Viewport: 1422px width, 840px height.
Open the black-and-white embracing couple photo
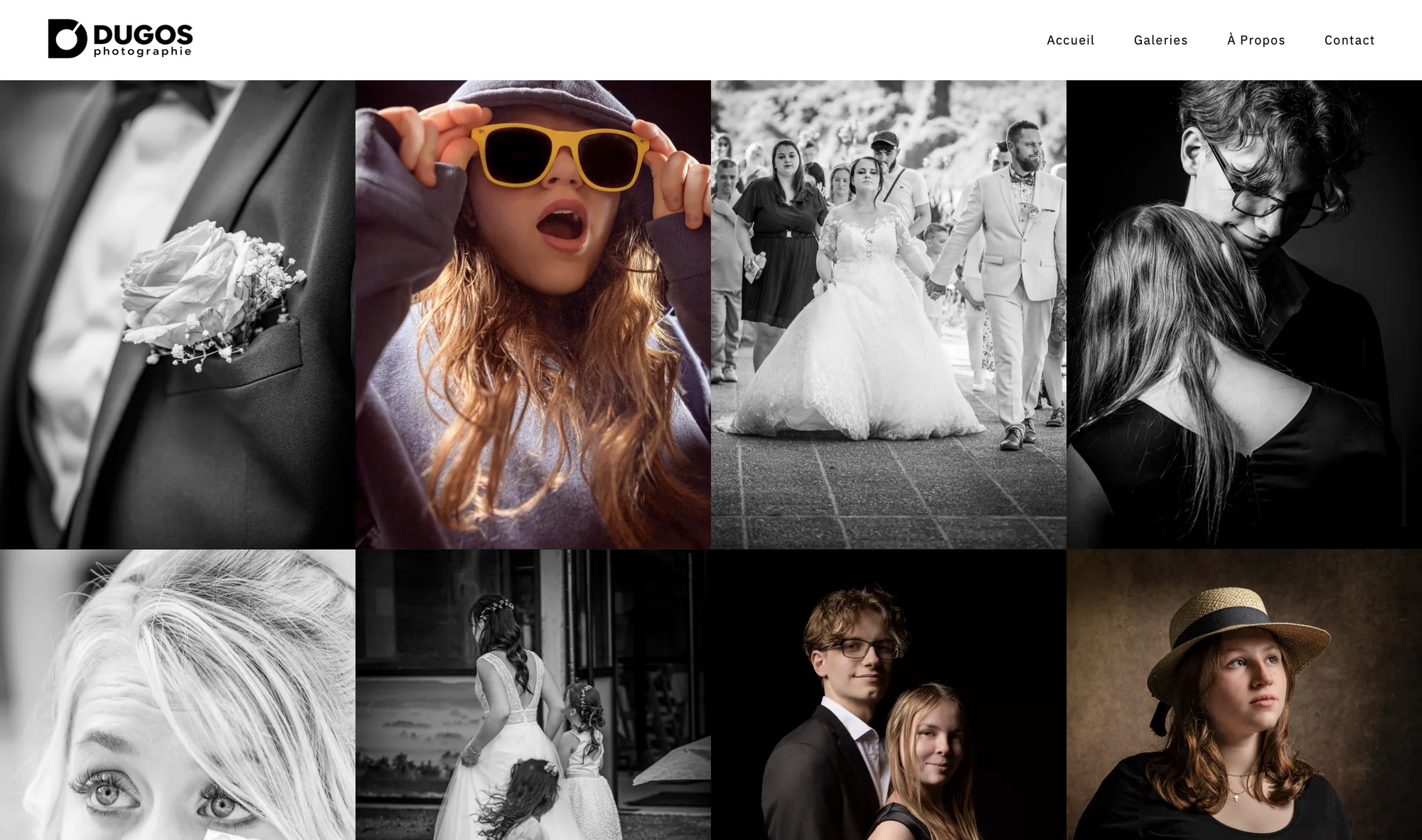click(x=1244, y=314)
